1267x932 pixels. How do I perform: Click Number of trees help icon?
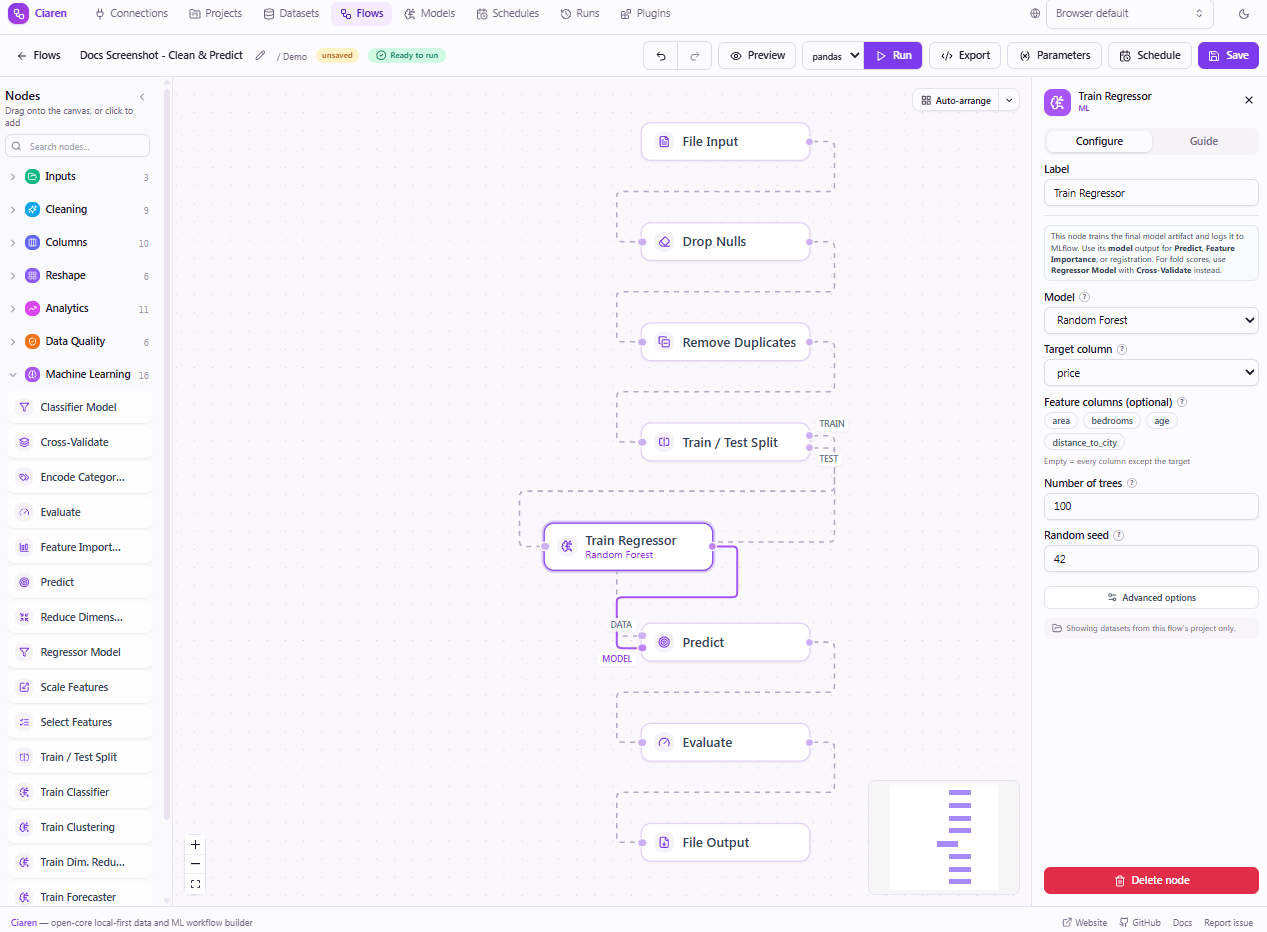click(1132, 483)
